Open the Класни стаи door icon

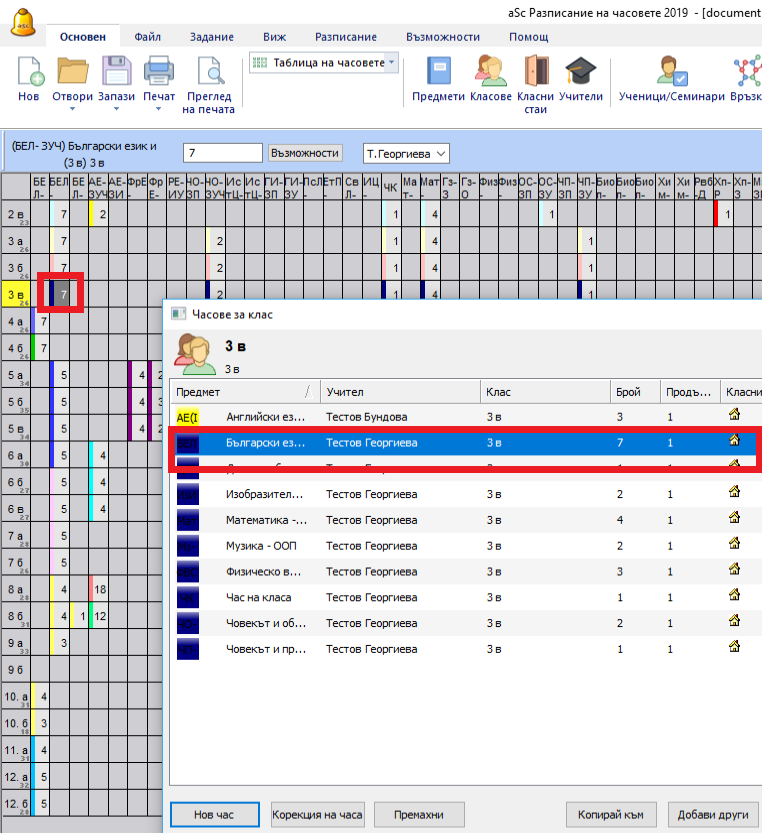535,72
